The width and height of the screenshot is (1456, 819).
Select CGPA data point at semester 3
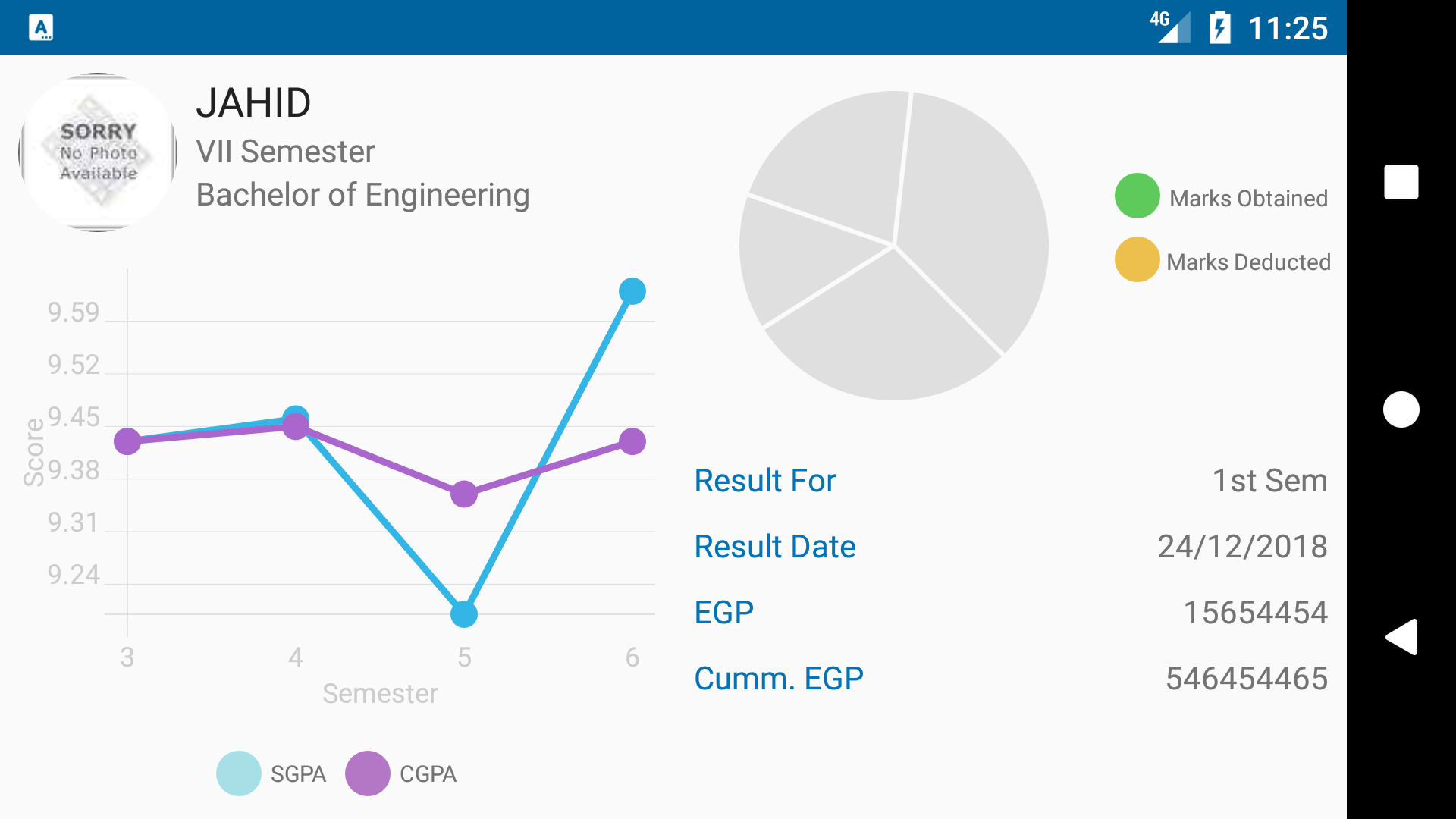[x=127, y=441]
